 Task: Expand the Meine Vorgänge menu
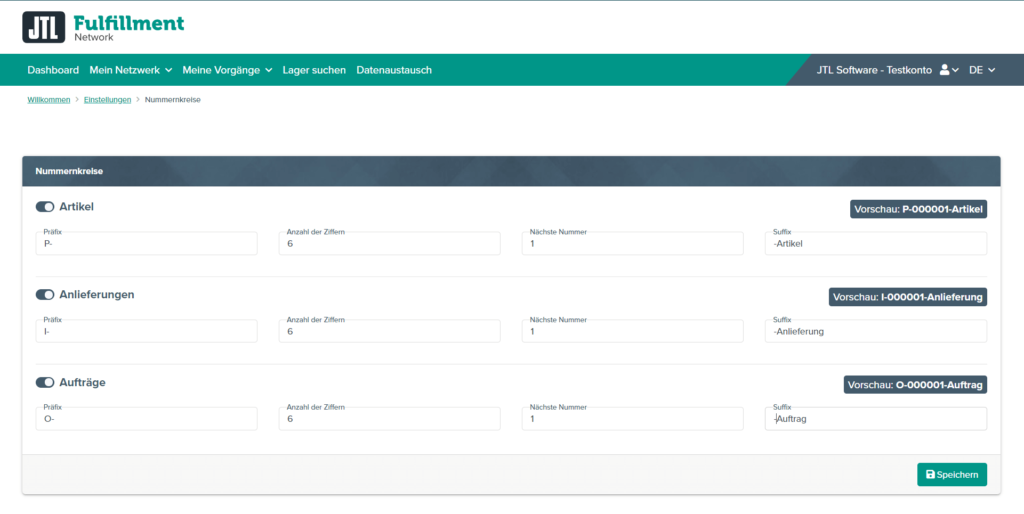tap(227, 70)
